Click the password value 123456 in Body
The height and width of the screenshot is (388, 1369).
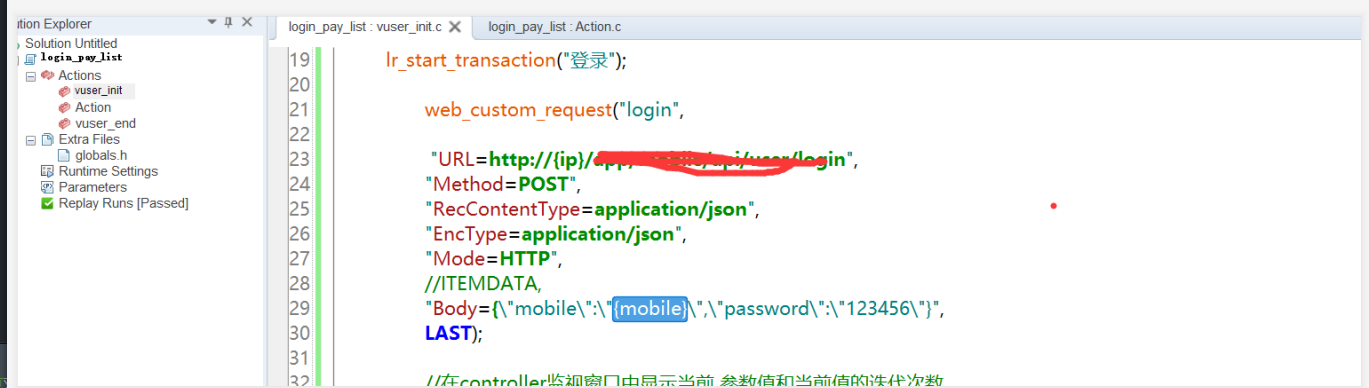[878, 308]
